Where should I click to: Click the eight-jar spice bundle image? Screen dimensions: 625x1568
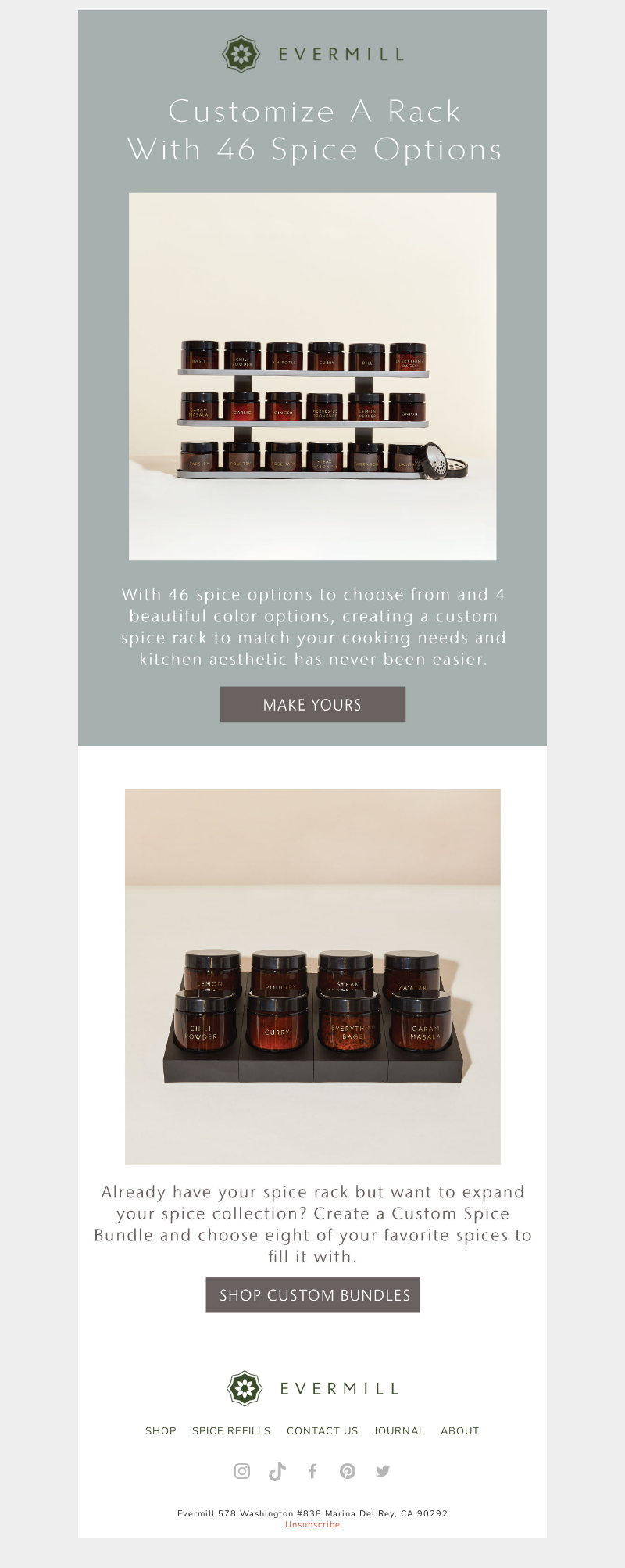(x=312, y=977)
